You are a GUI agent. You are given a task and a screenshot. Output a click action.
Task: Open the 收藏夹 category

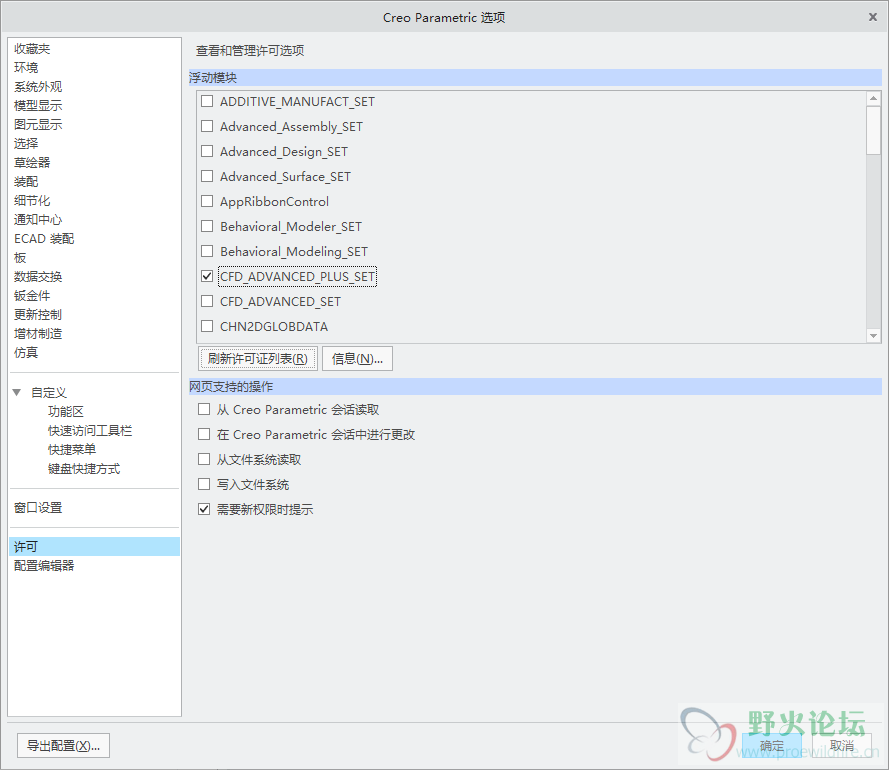pyautogui.click(x=32, y=49)
